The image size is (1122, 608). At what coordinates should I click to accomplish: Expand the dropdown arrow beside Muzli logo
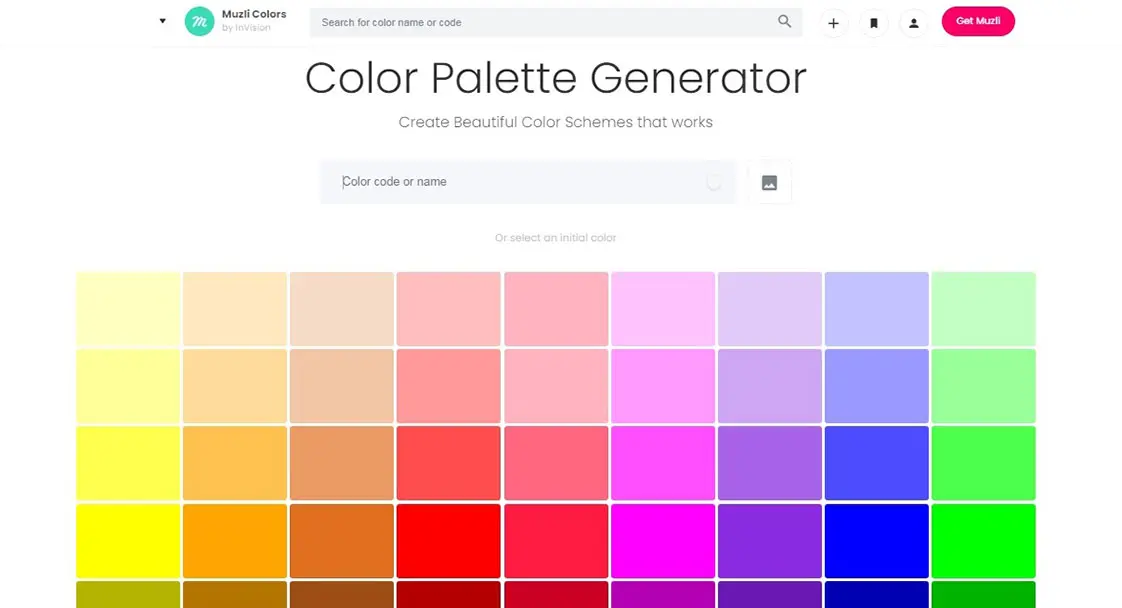(162, 21)
